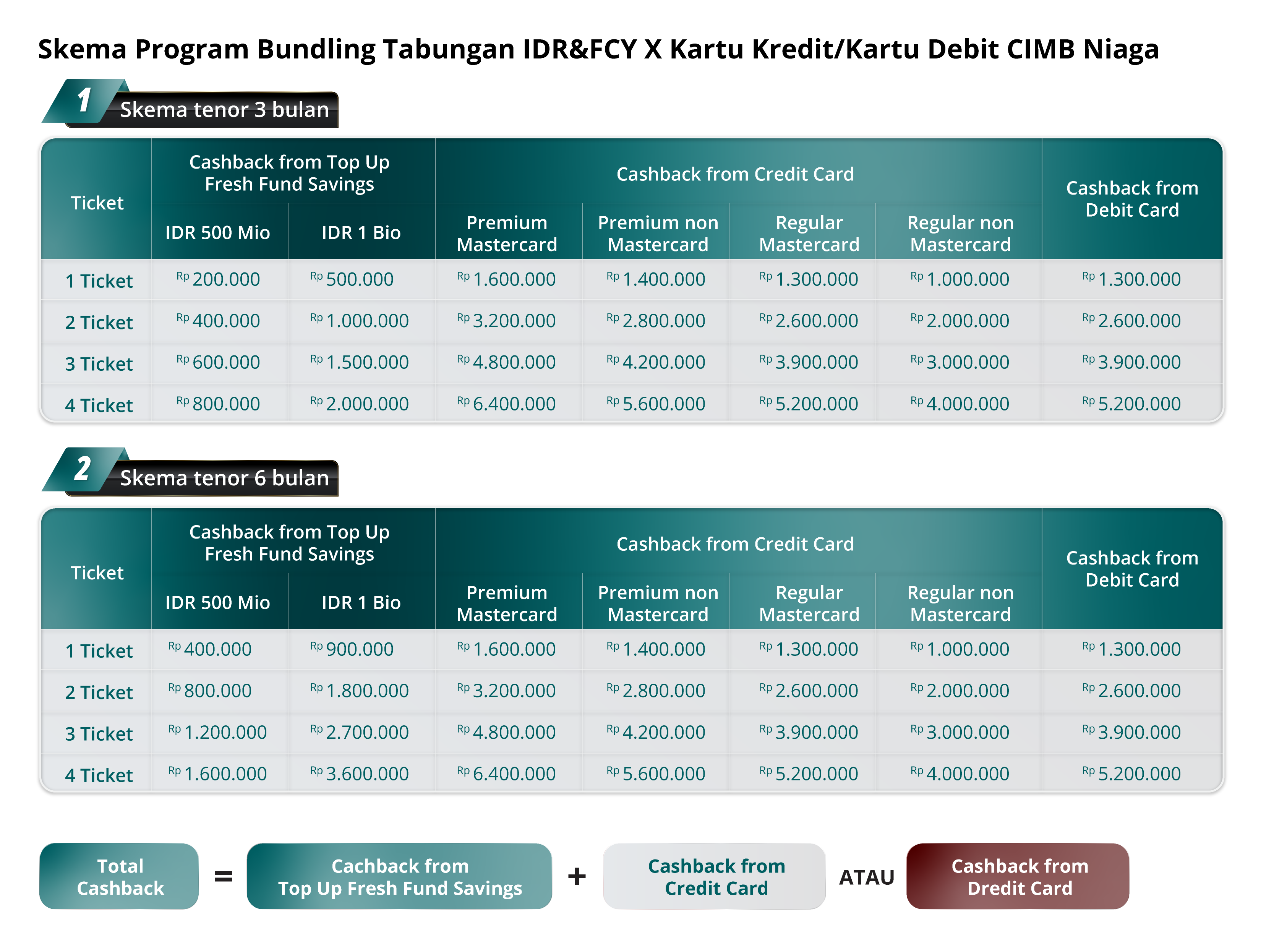Image resolution: width=1274 pixels, height=952 pixels.
Task: Click 'IDR 1 Bio' header in second table
Action: pyautogui.click(x=361, y=602)
